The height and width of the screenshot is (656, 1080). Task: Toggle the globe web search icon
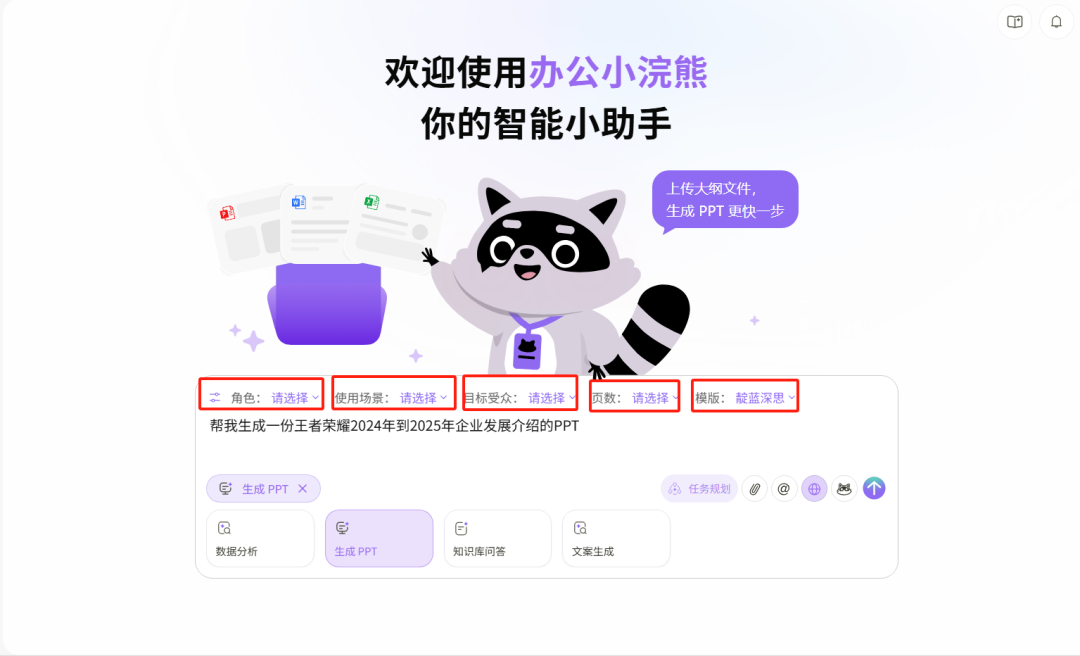point(814,489)
